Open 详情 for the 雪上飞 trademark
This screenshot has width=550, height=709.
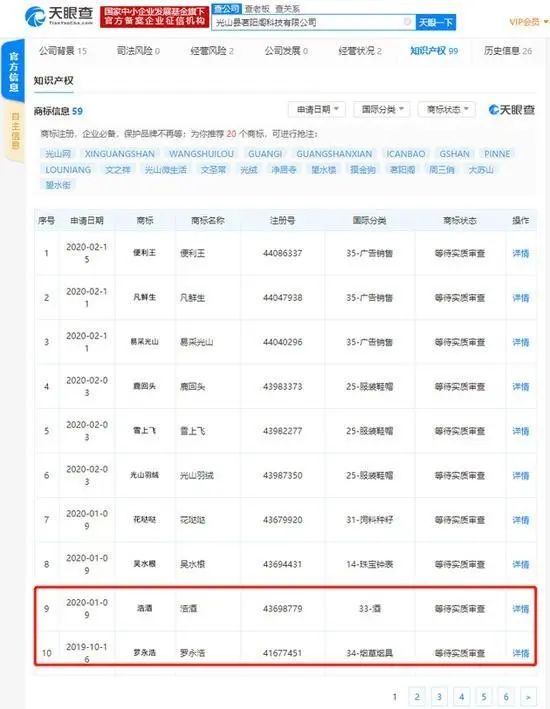tap(521, 431)
